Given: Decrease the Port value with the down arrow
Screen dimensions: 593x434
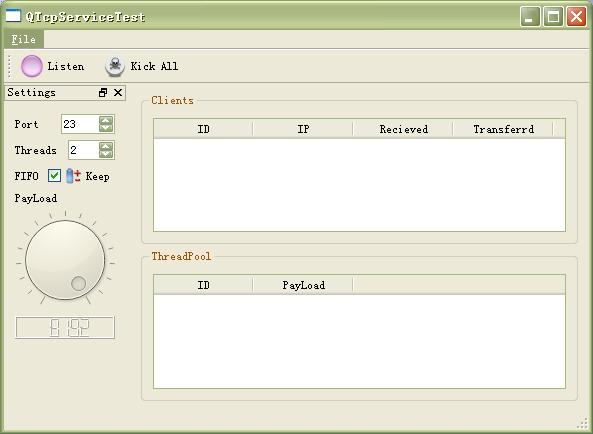Looking at the screenshot, I should point(106,128).
